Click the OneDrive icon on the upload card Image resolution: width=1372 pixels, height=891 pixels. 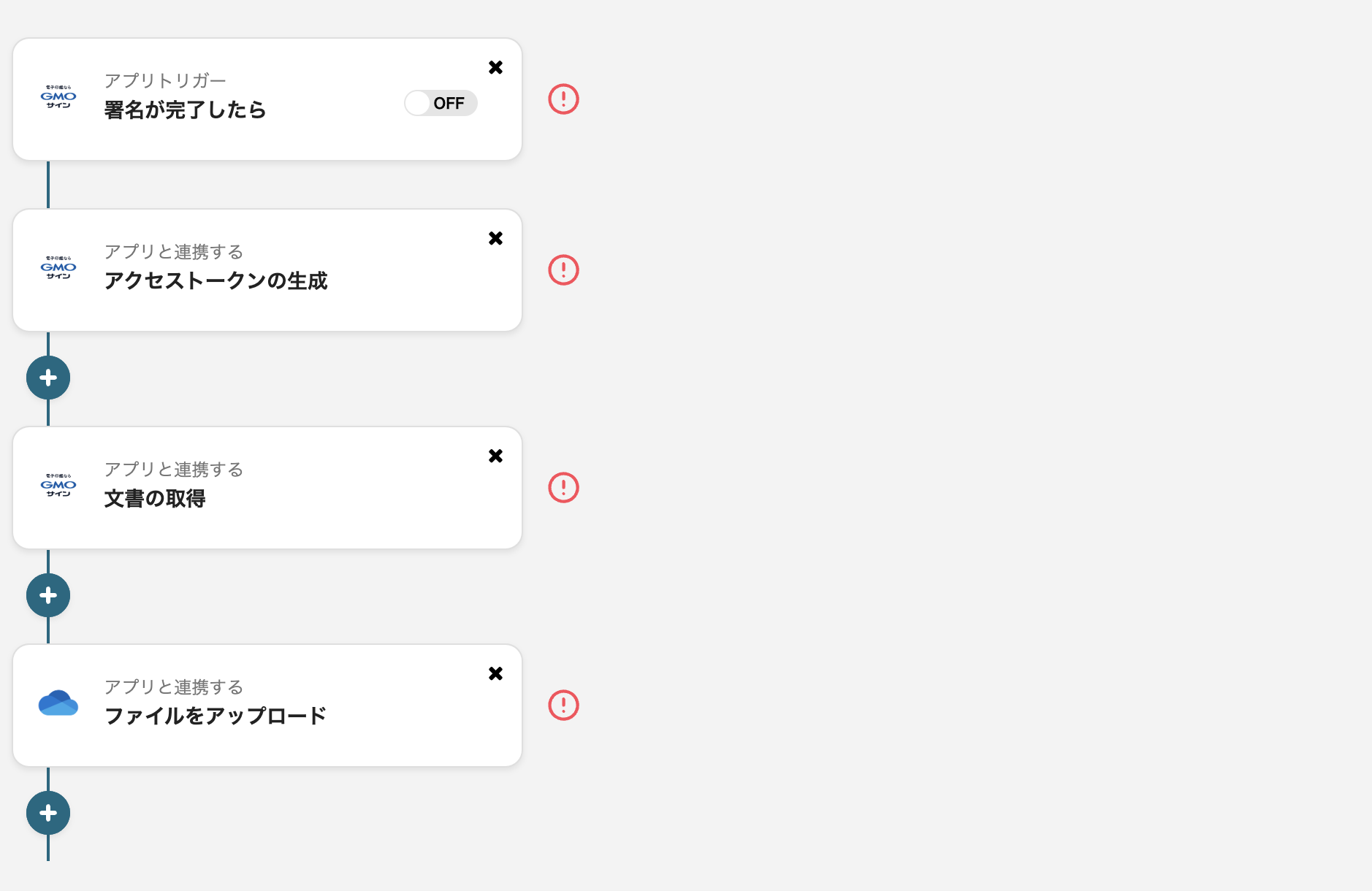click(x=58, y=703)
